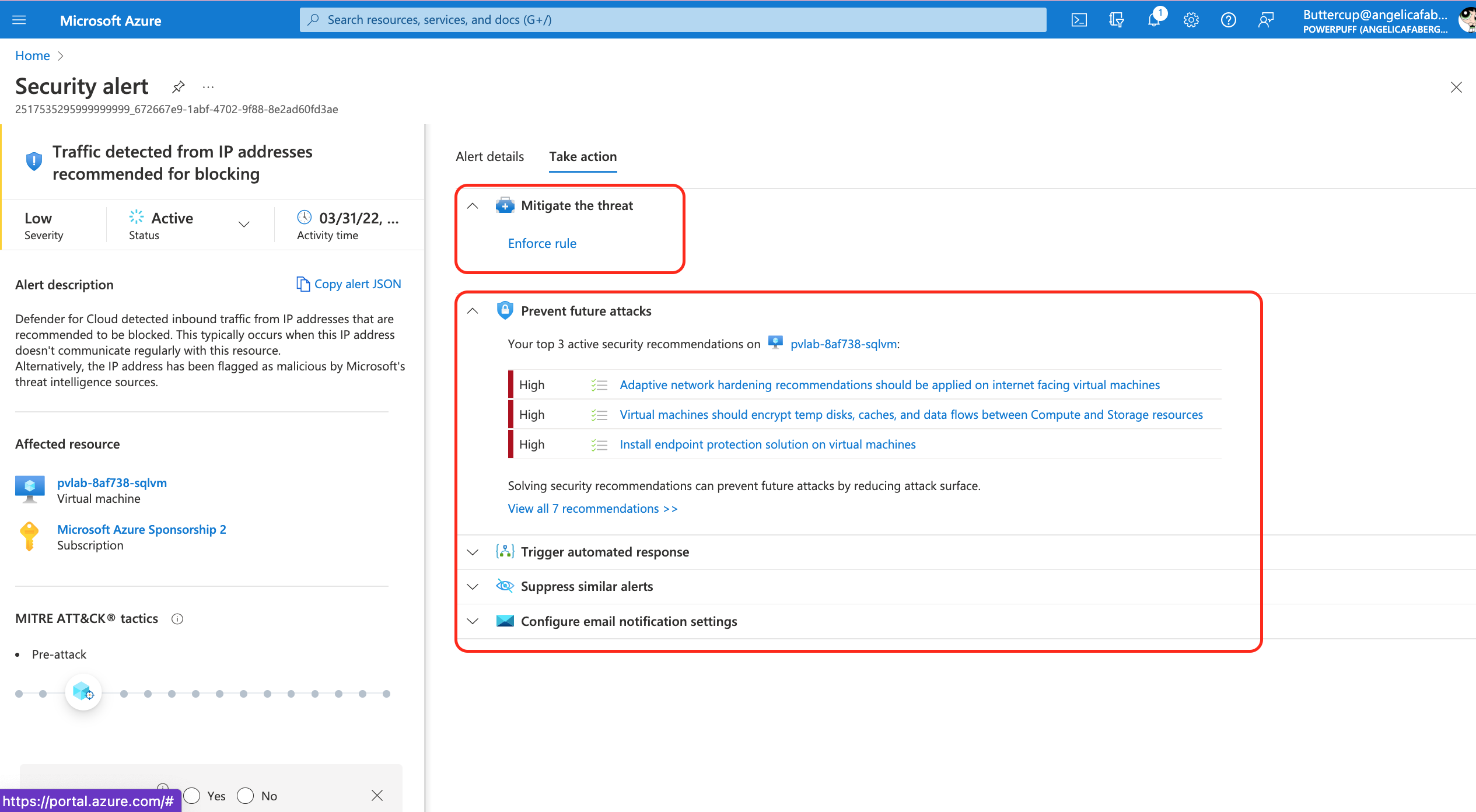The height and width of the screenshot is (812, 1476).
Task: Open portal settings gear
Action: pyautogui.click(x=1191, y=20)
